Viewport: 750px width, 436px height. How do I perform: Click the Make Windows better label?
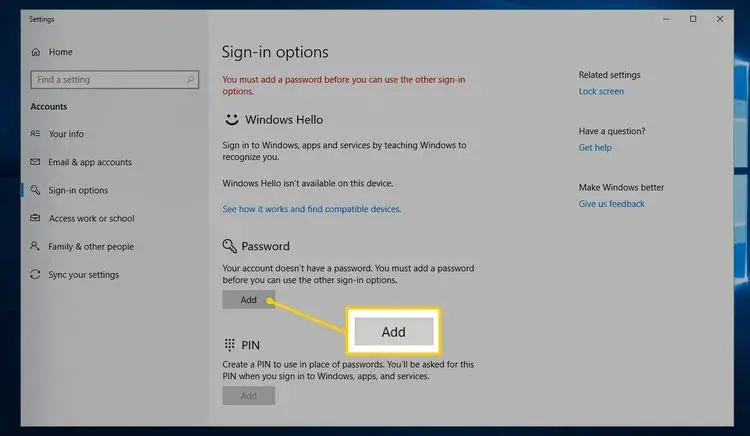621,187
